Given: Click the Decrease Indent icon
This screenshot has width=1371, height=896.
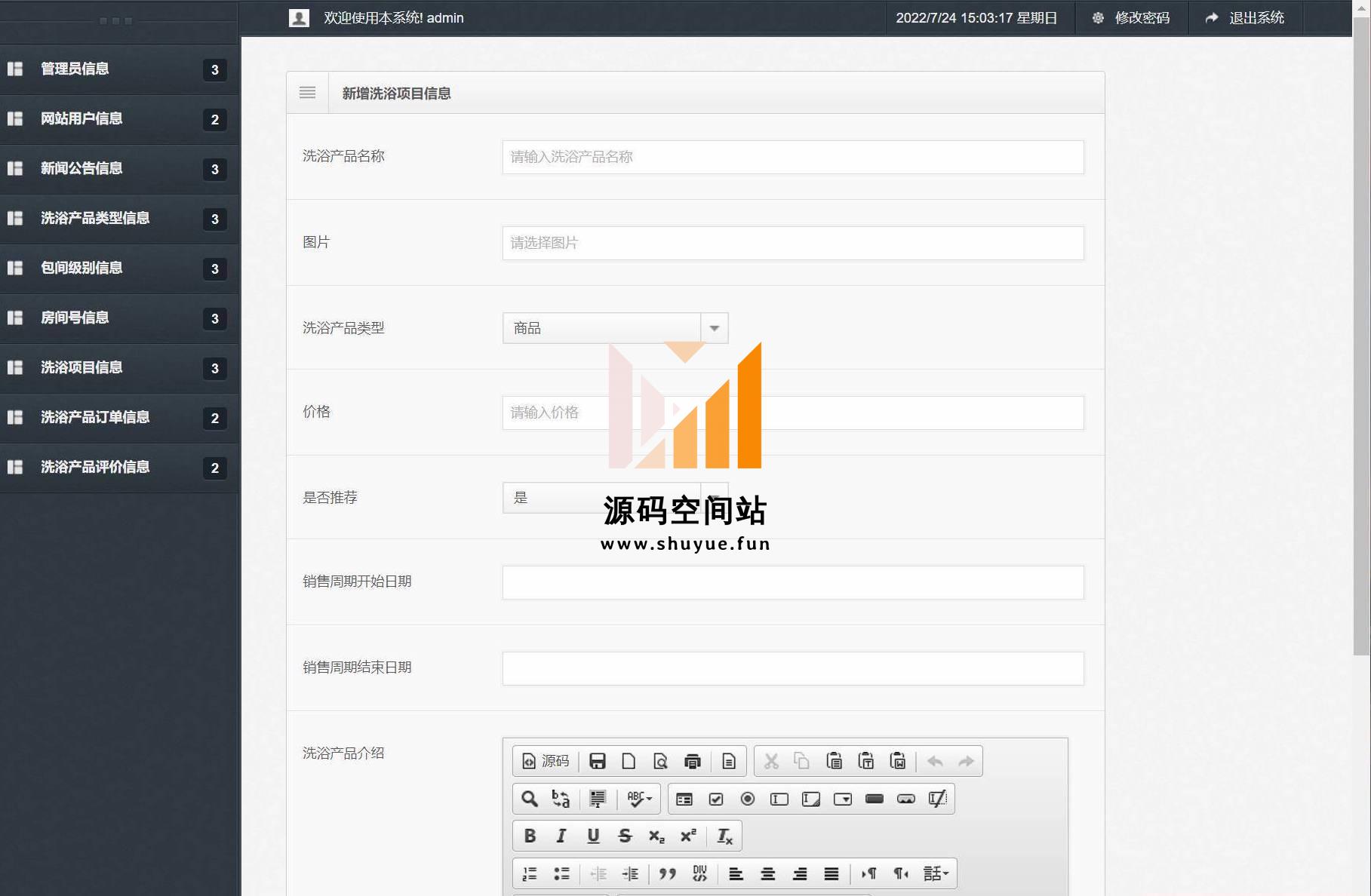Looking at the screenshot, I should [x=598, y=873].
